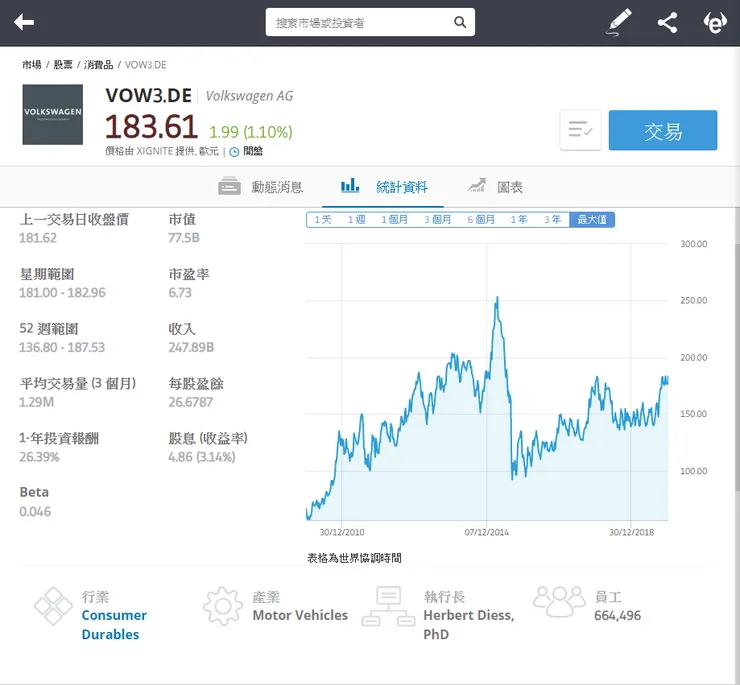740x685 pixels.
Task: Click the 07/12/2014 date label on chart axis
Action: click(x=487, y=532)
